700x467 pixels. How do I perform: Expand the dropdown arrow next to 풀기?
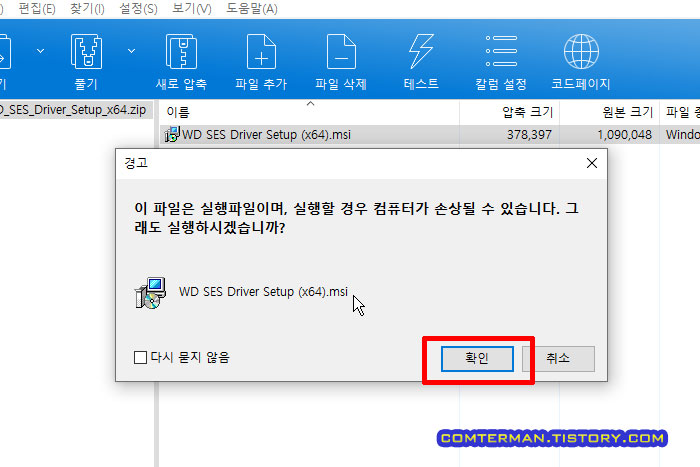[x=131, y=51]
